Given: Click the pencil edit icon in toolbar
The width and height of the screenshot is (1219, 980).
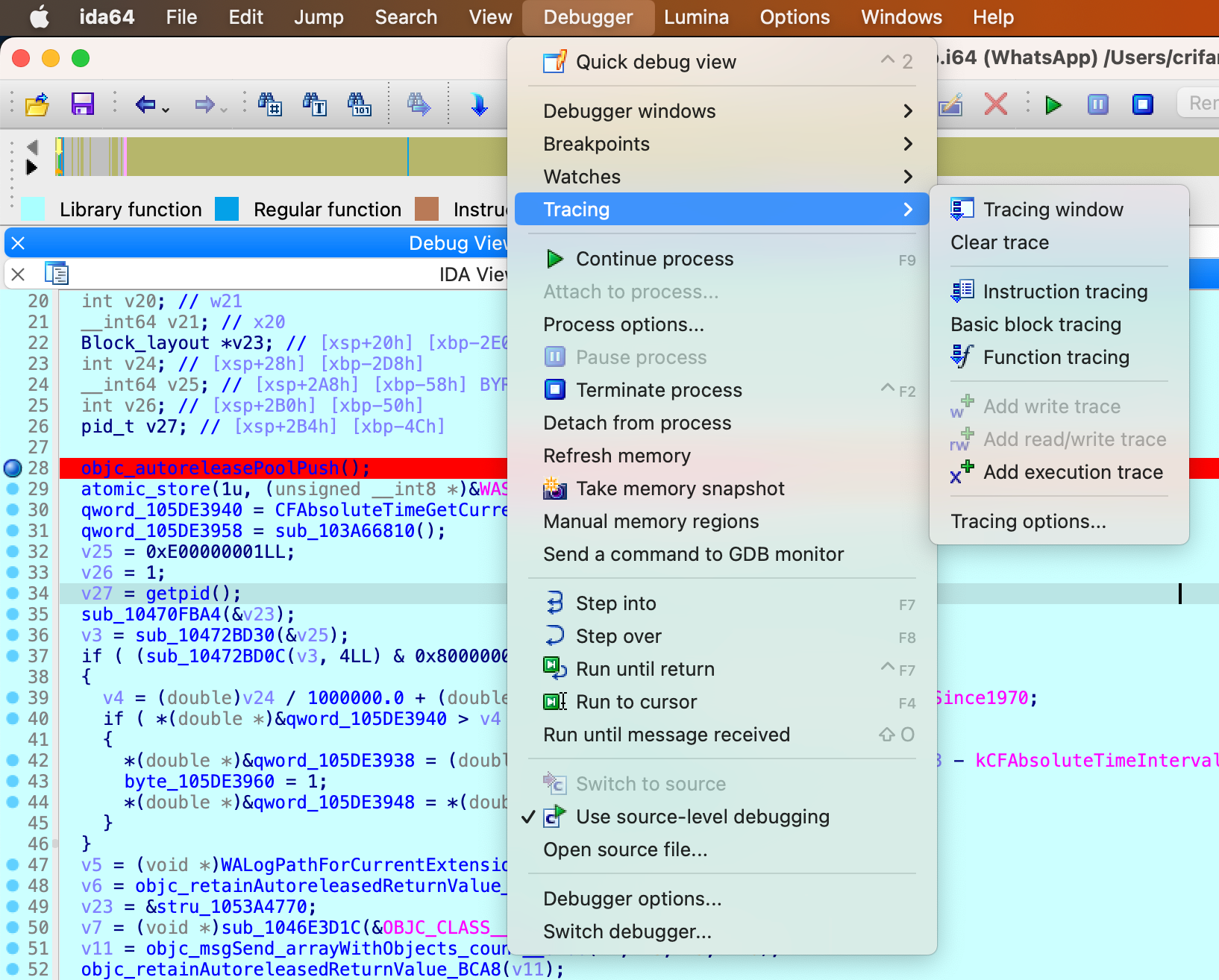Looking at the screenshot, I should 950,104.
